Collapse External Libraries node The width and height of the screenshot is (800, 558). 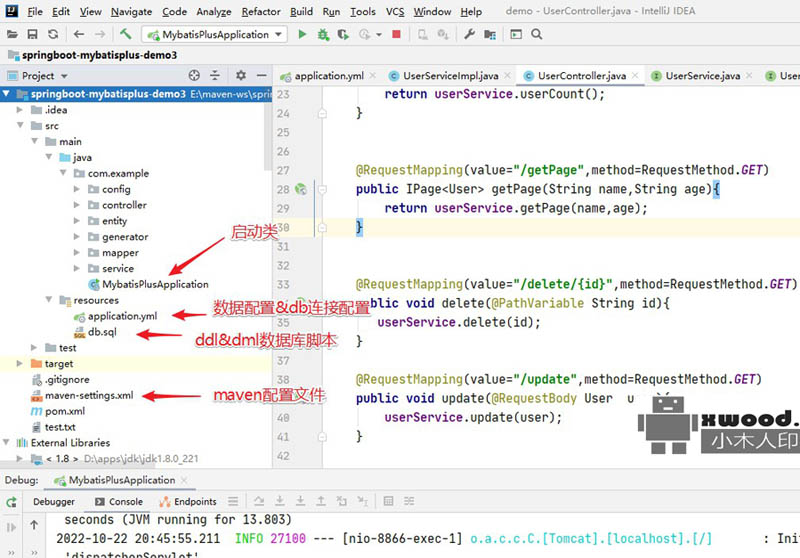pyautogui.click(x=6, y=443)
